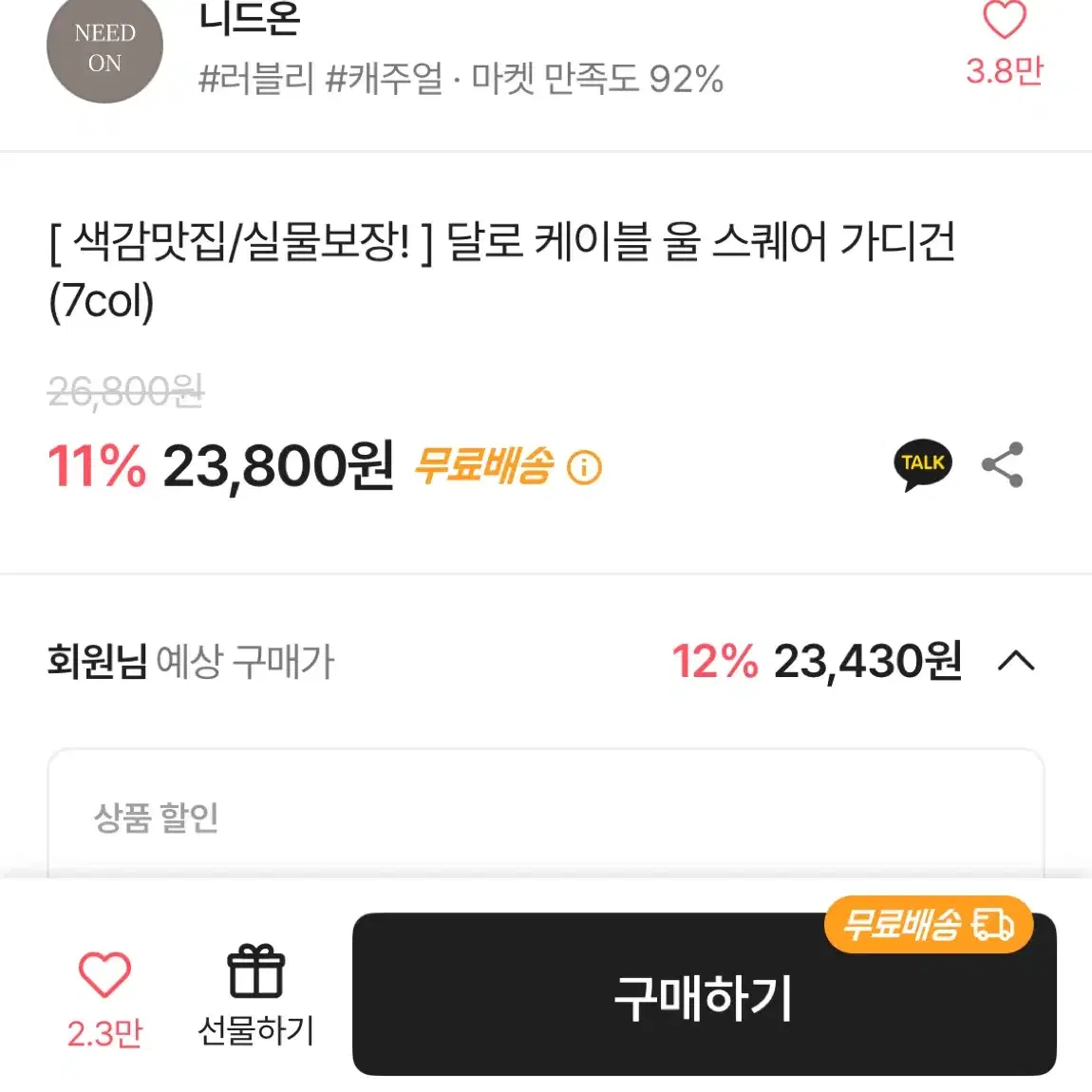Tap the NEED ON store logo
Viewport: 1092px width, 1092px height.
pyautogui.click(x=104, y=47)
